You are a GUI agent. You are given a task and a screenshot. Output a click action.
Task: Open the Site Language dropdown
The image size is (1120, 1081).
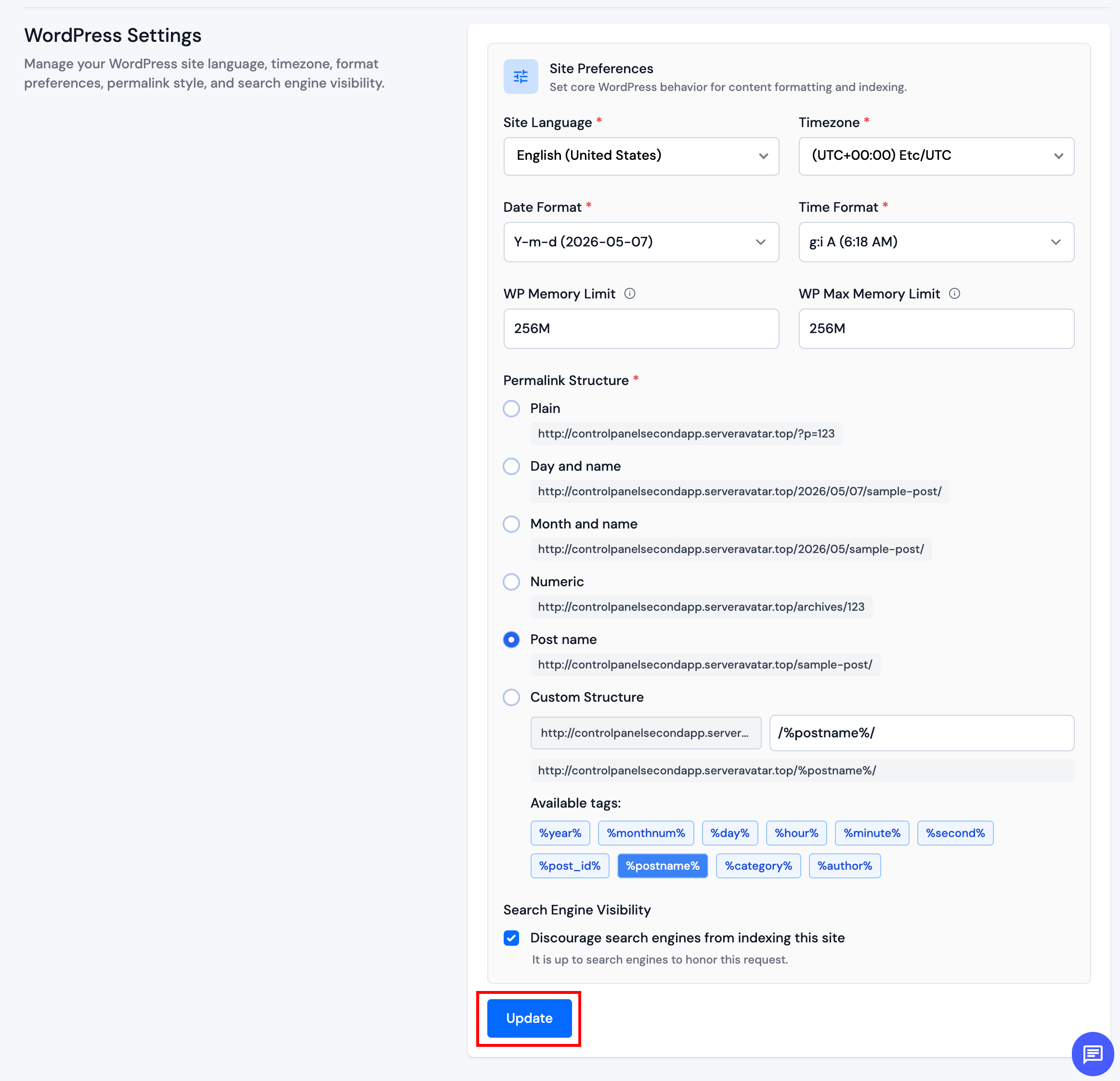pos(641,156)
